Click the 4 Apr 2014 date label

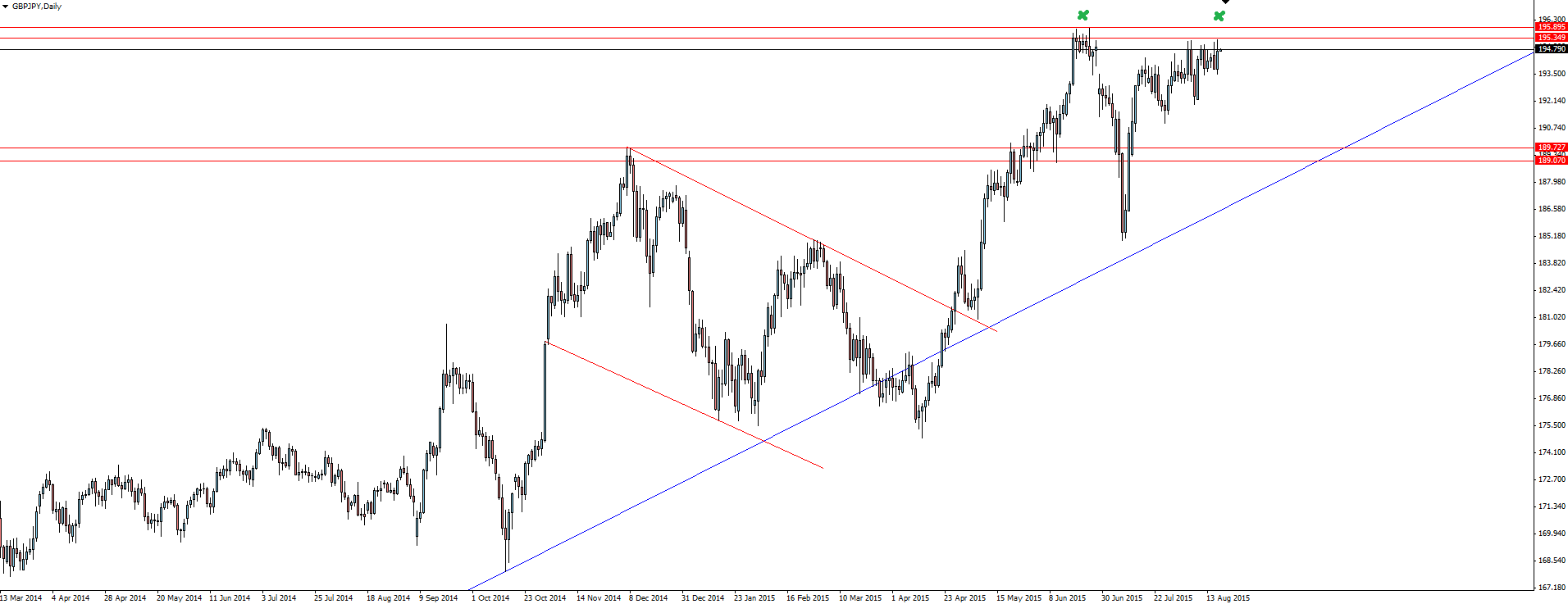pos(71,598)
